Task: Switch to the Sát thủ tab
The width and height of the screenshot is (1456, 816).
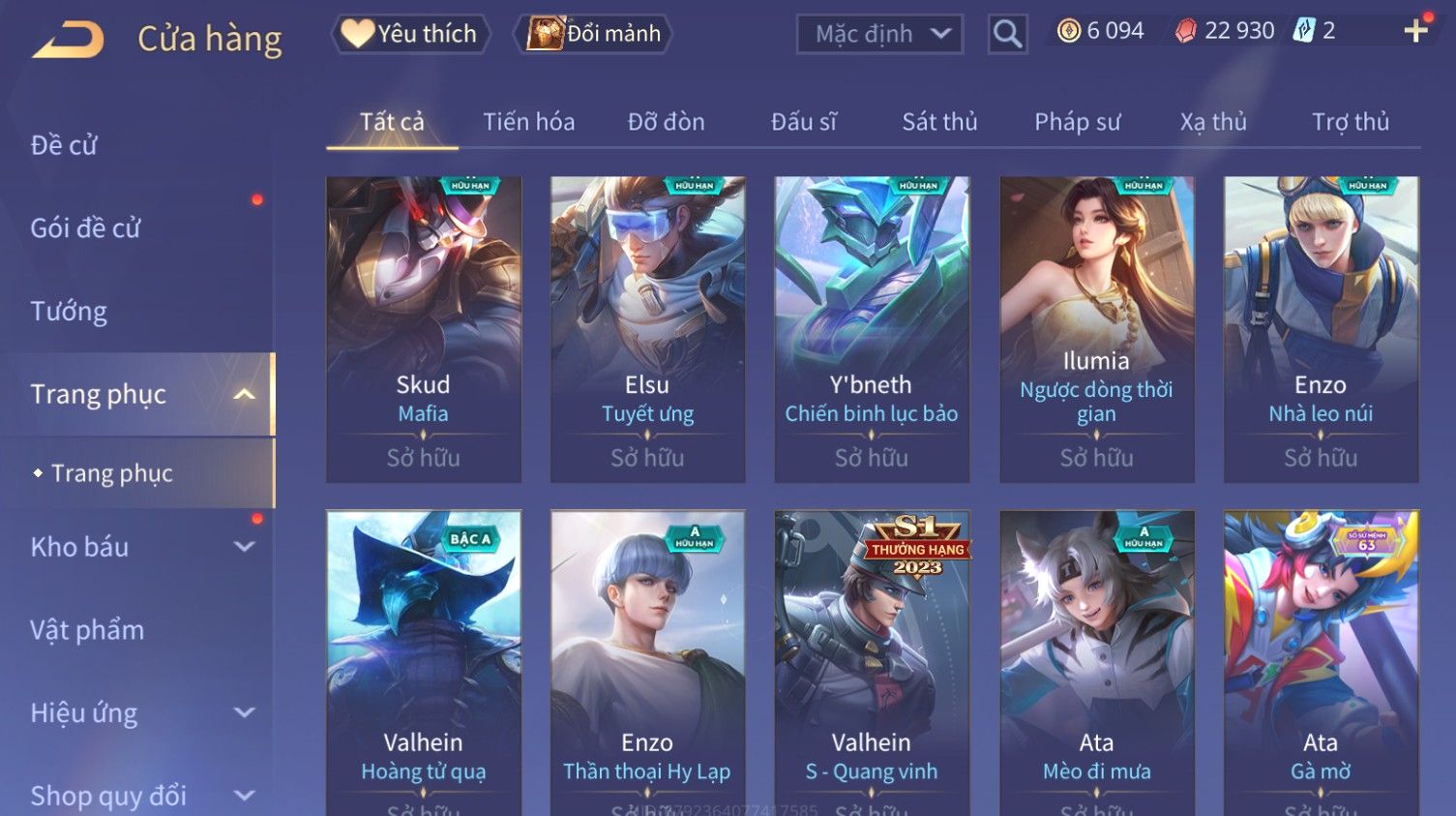Action: [x=939, y=122]
